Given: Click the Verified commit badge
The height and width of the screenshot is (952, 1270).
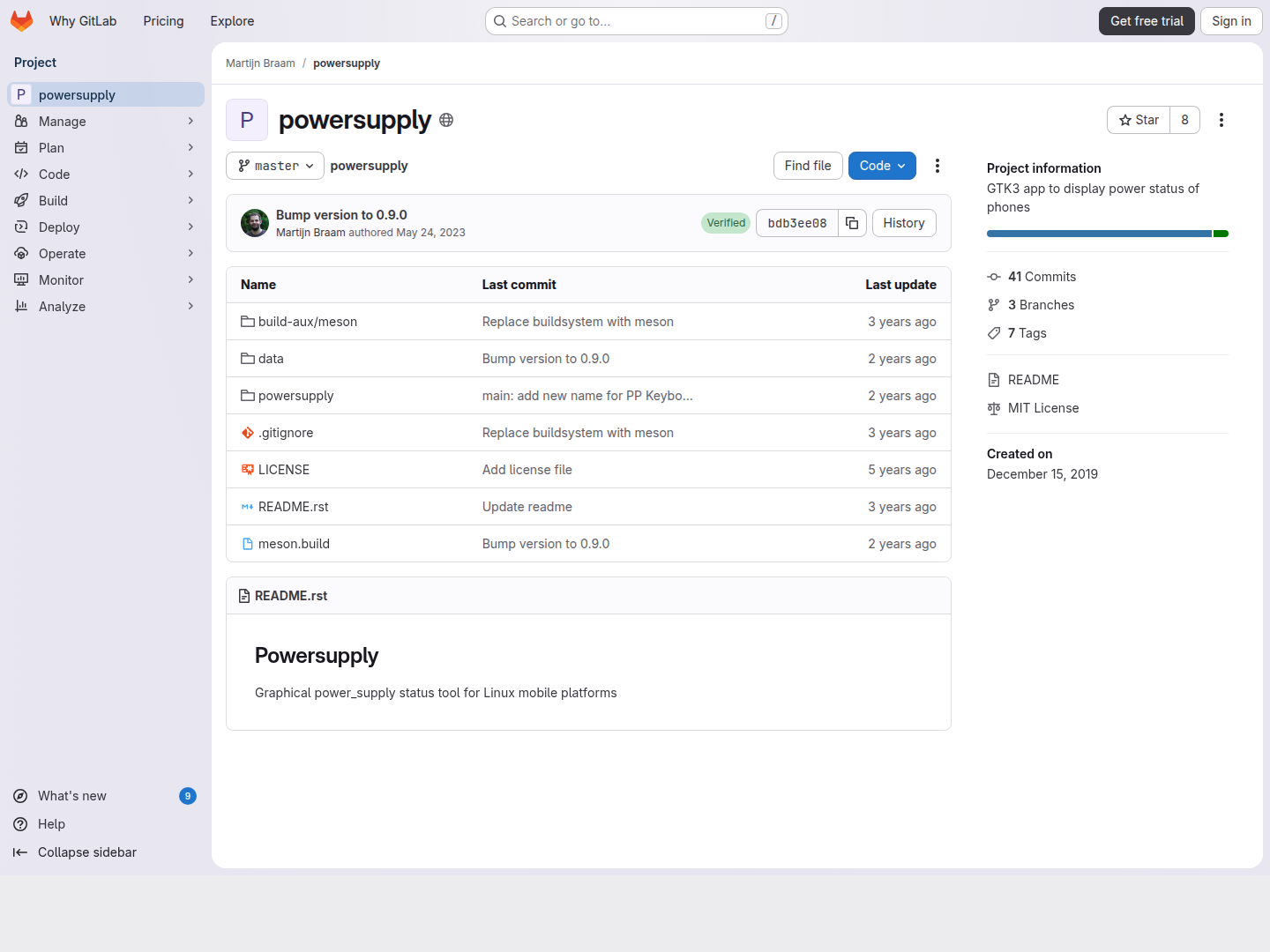Looking at the screenshot, I should pyautogui.click(x=726, y=223).
